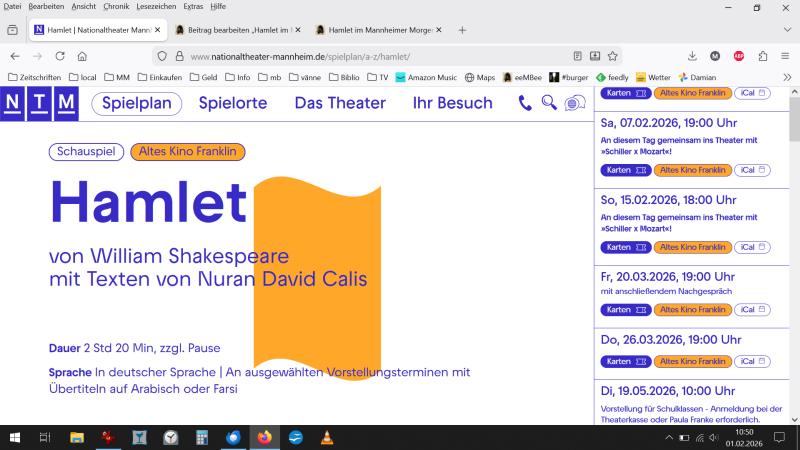Open the Firefox extensions puzzle icon

click(763, 56)
